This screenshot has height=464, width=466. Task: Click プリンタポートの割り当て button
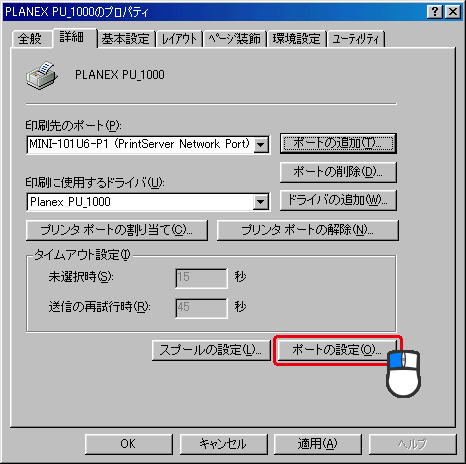tap(117, 230)
